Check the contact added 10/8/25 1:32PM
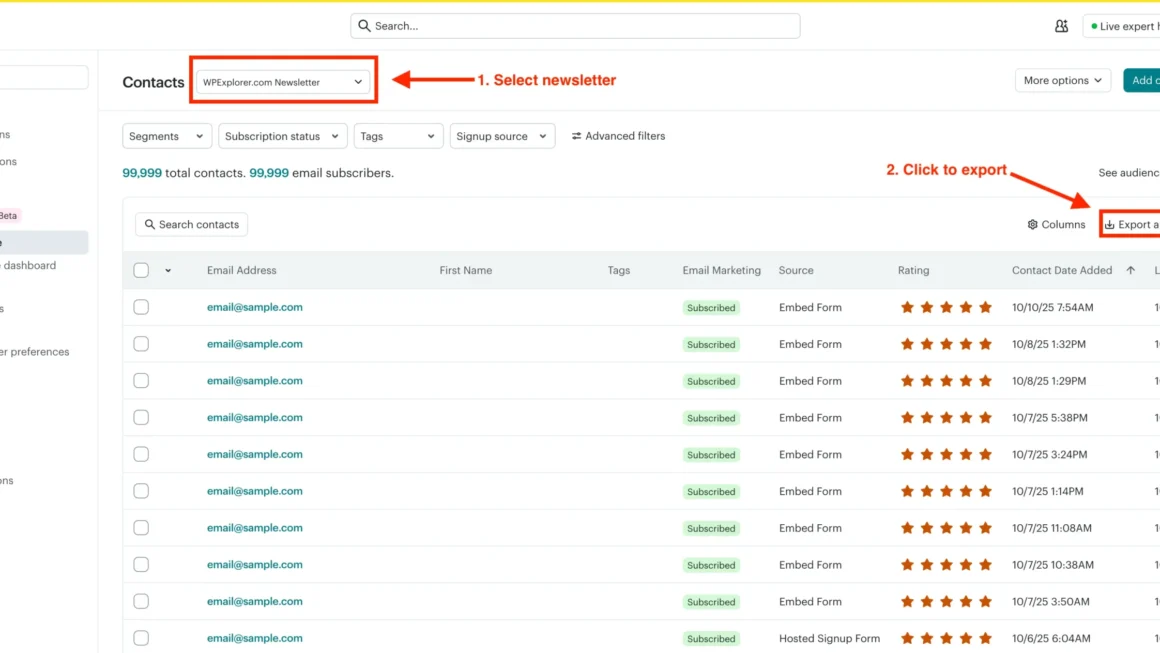 141,344
